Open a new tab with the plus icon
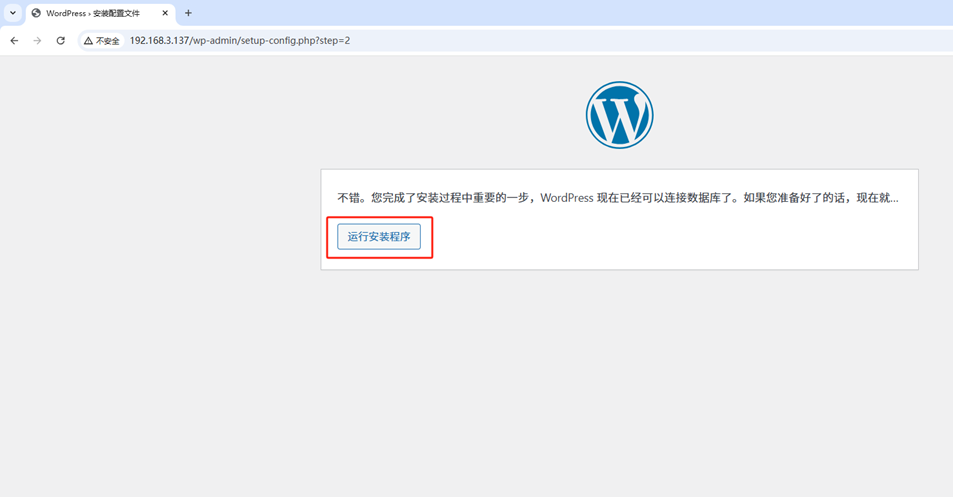The height and width of the screenshot is (497, 953). pos(188,13)
